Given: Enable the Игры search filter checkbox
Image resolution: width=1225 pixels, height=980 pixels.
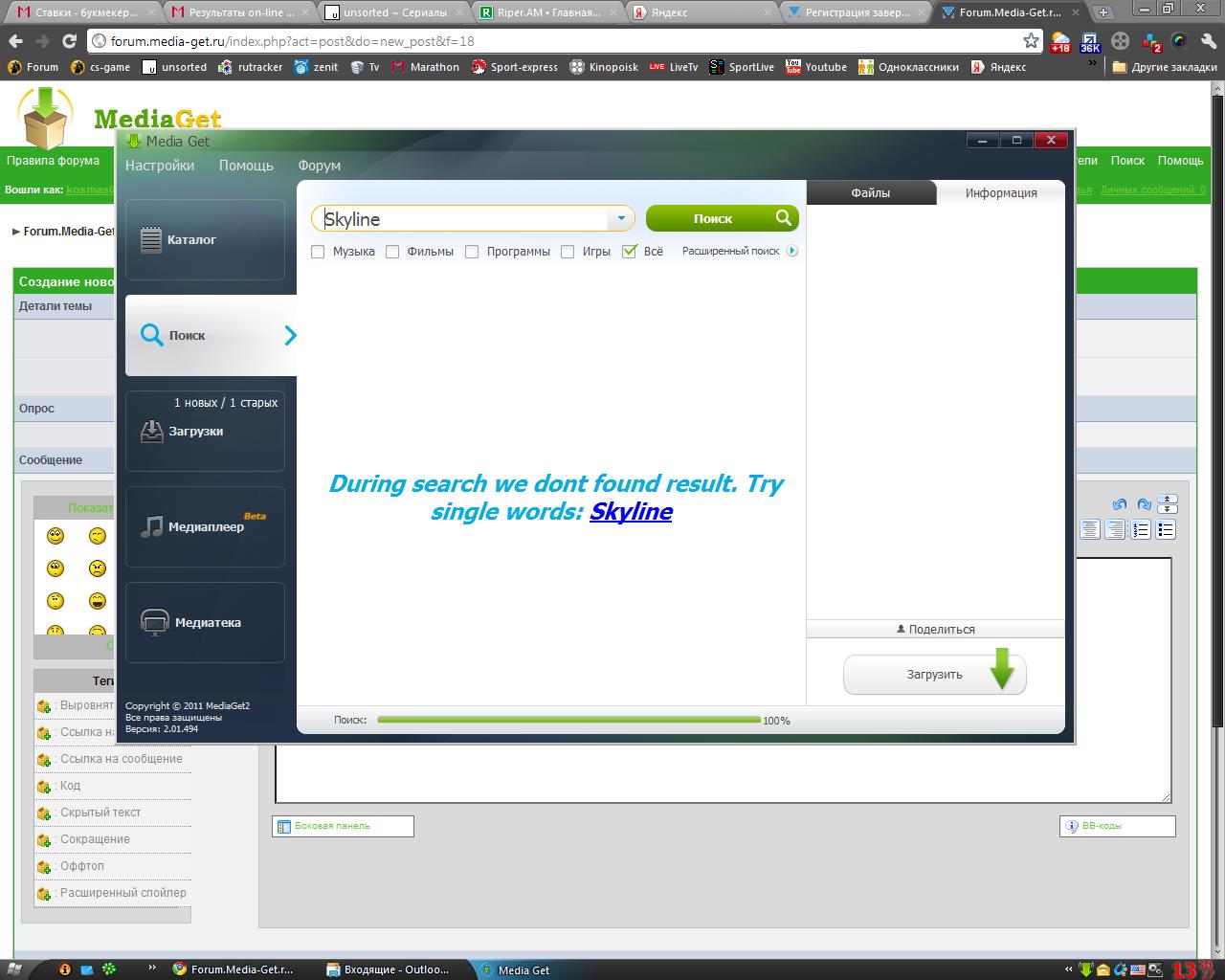Looking at the screenshot, I should tap(568, 252).
